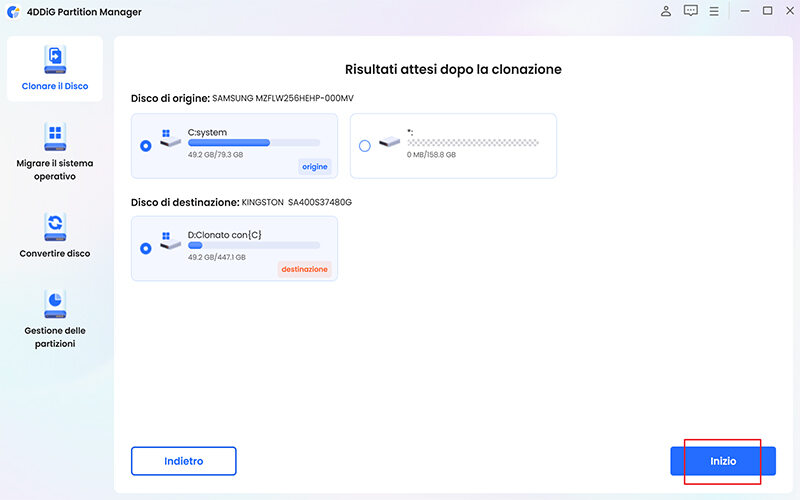Open the feedback chat bubble icon

click(690, 11)
